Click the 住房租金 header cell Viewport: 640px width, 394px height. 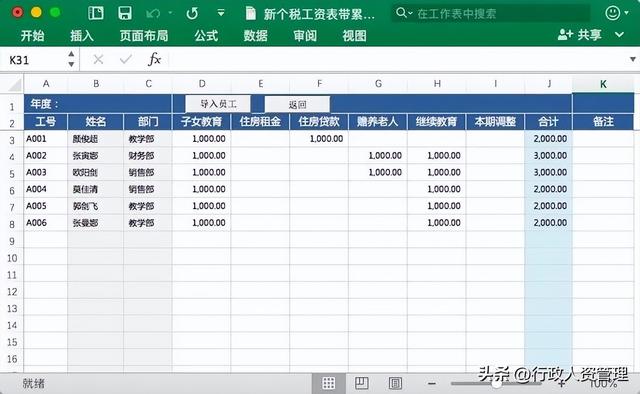260,122
